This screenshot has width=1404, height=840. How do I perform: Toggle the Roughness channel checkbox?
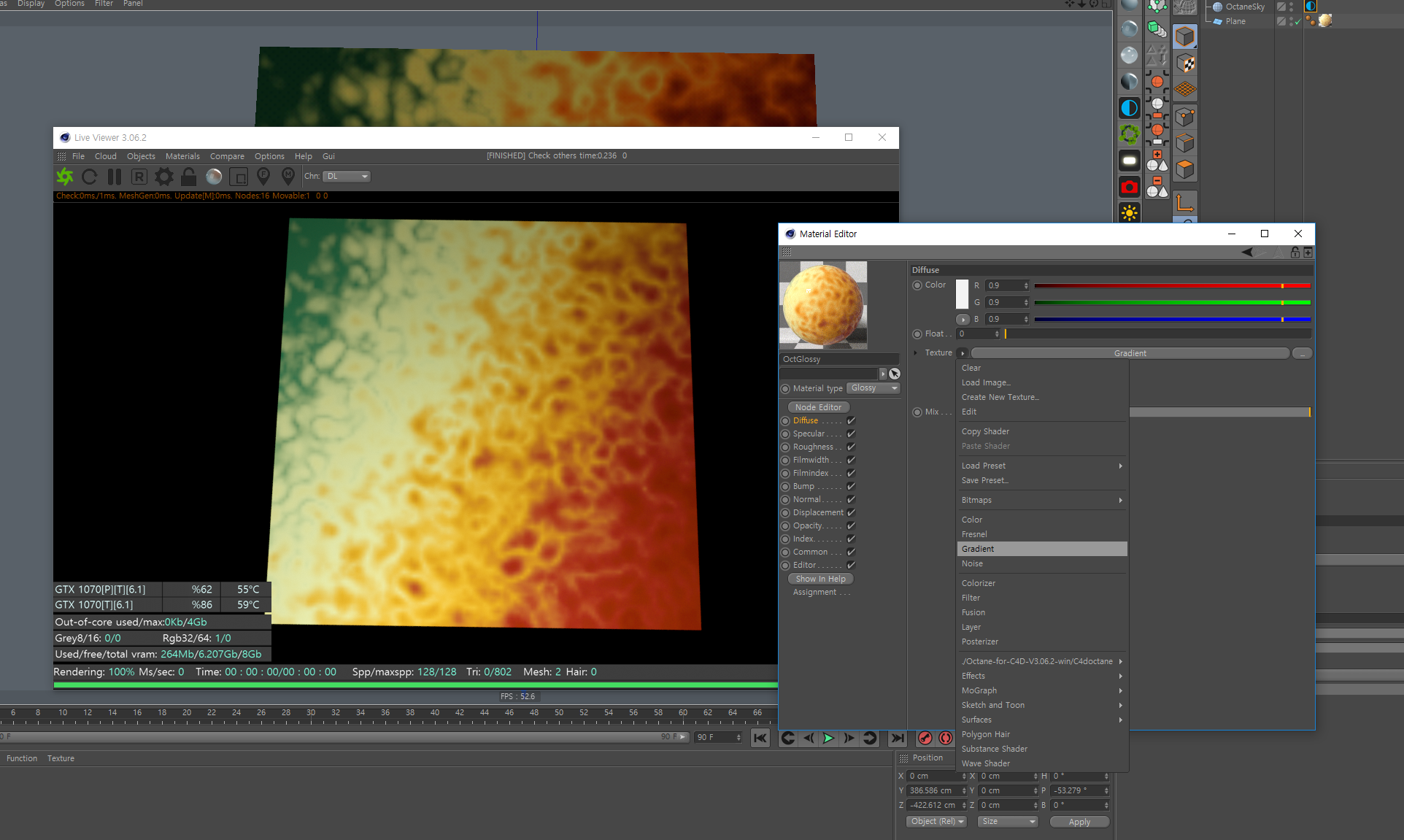coord(851,447)
